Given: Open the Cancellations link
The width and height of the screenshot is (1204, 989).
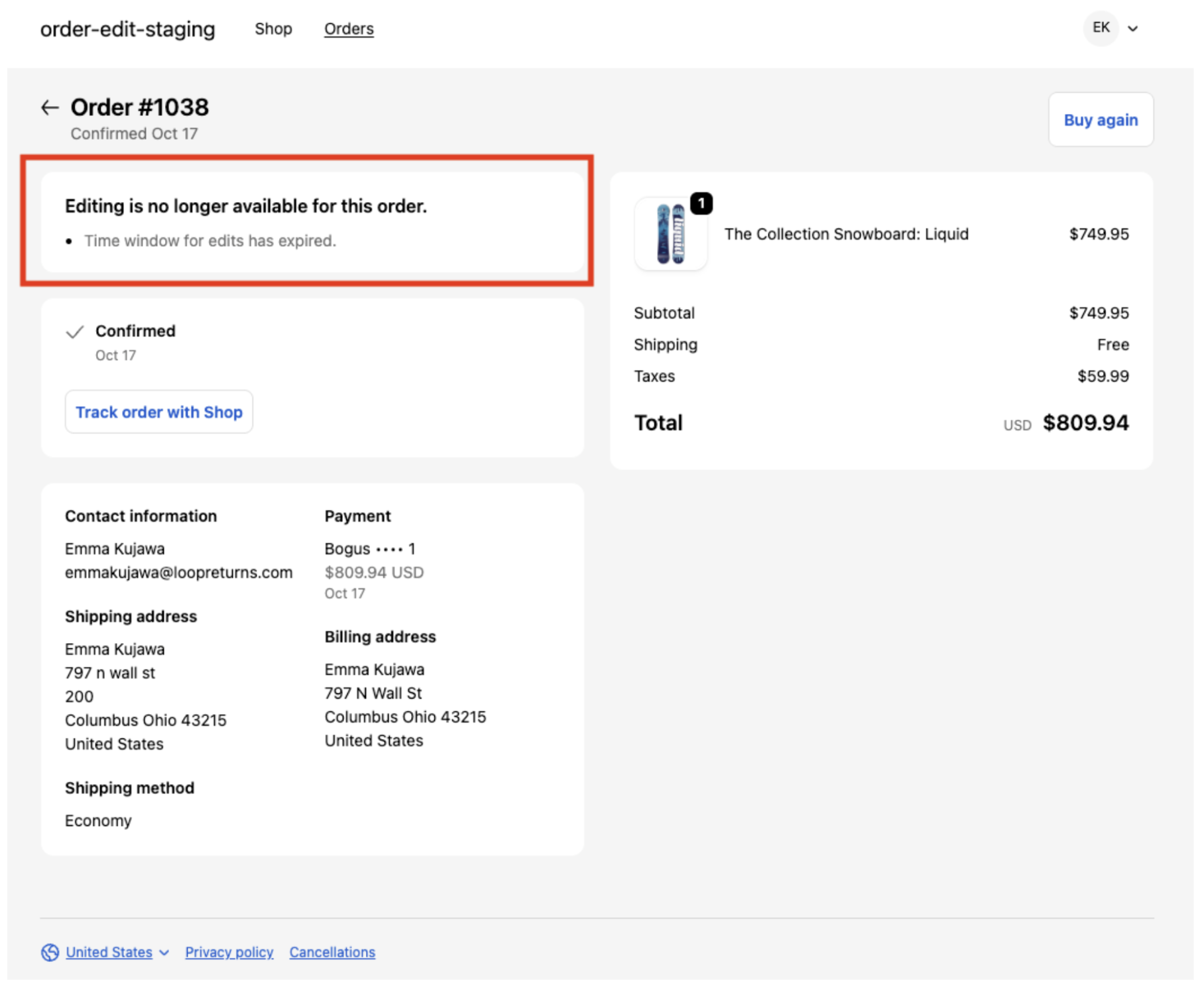Looking at the screenshot, I should click(x=332, y=952).
